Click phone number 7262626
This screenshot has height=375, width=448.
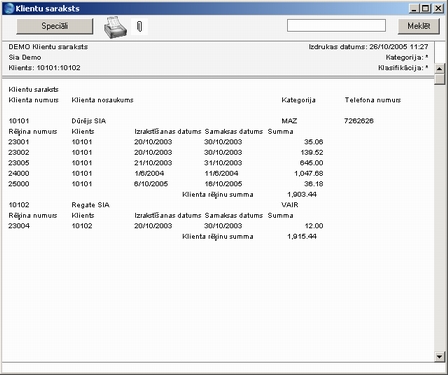click(359, 121)
